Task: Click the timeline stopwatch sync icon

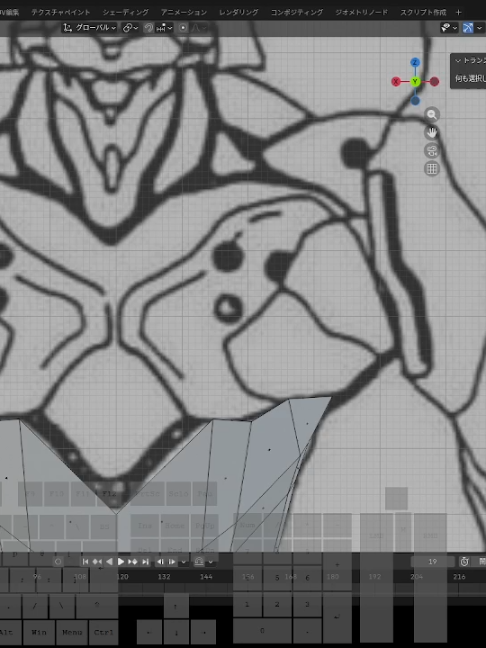Action: pyautogui.click(x=465, y=561)
